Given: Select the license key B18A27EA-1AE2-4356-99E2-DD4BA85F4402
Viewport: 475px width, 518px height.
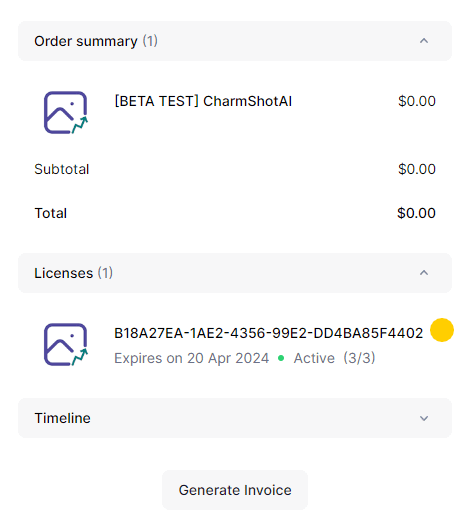Looking at the screenshot, I should (x=268, y=333).
